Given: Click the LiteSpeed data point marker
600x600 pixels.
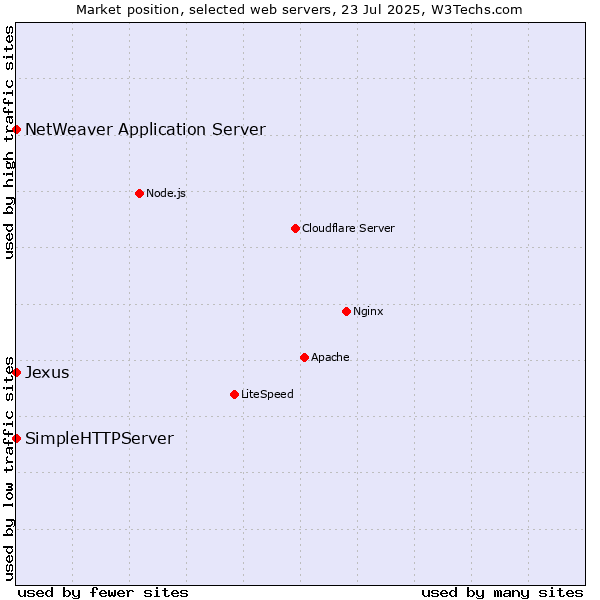Looking at the screenshot, I should [235, 395].
